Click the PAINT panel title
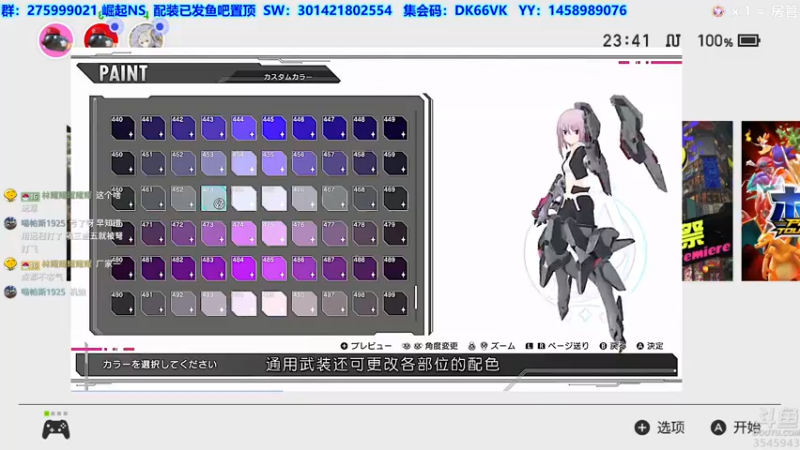Image resolution: width=800 pixels, height=450 pixels. 123,73
